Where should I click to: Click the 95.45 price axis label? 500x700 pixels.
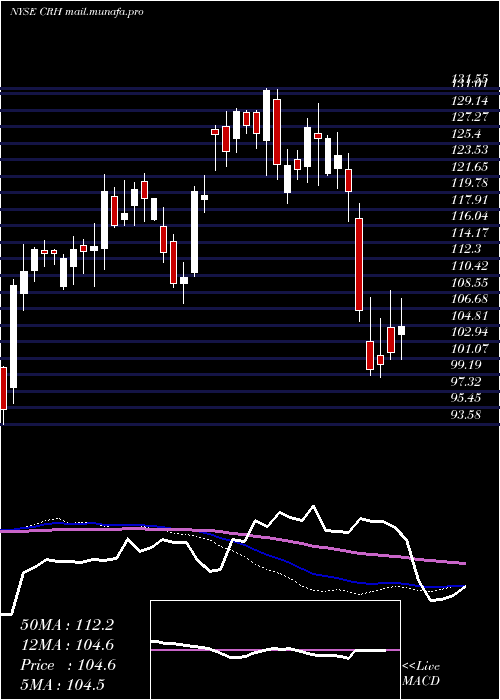click(x=466, y=398)
